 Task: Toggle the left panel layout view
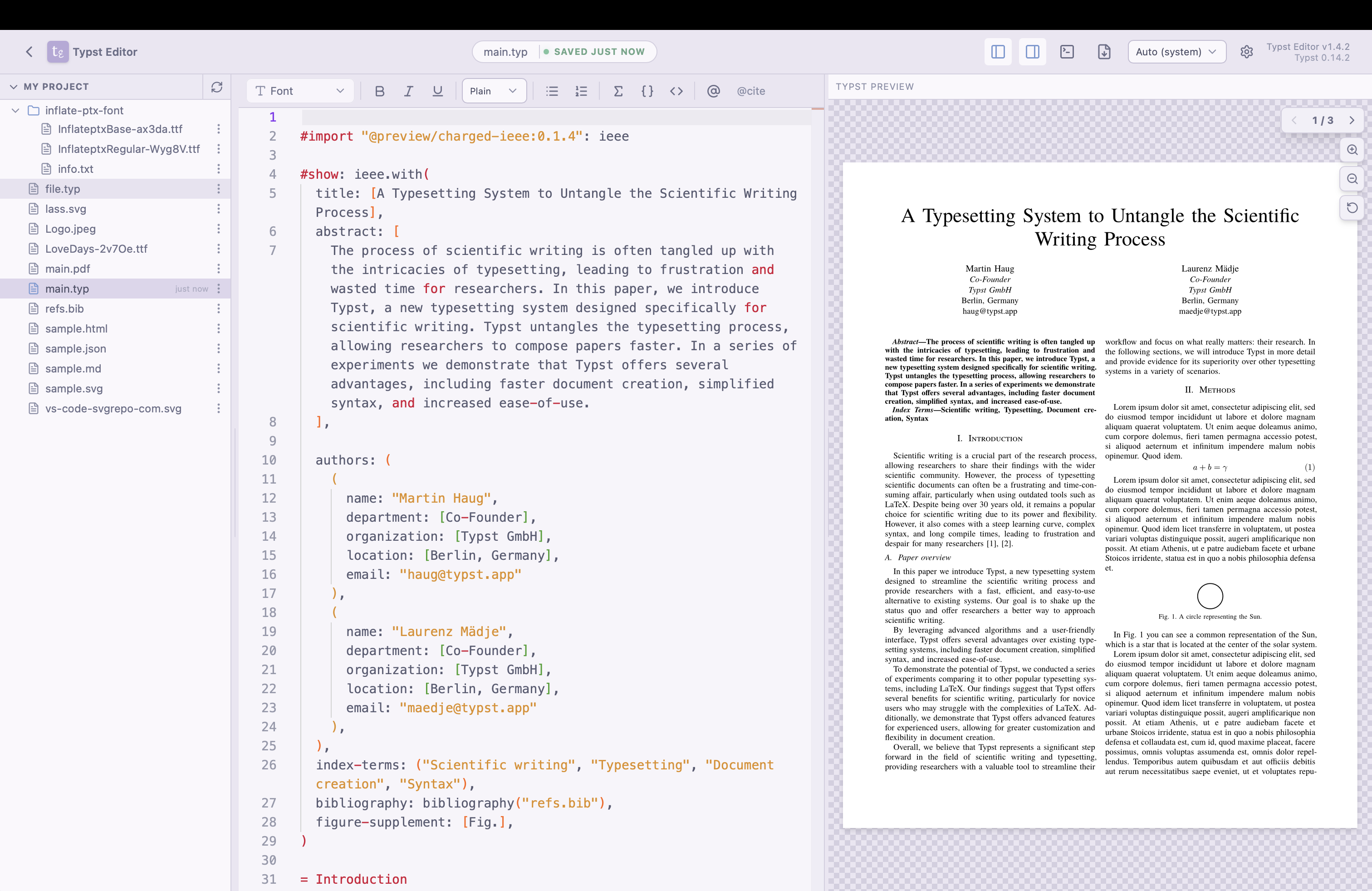997,51
